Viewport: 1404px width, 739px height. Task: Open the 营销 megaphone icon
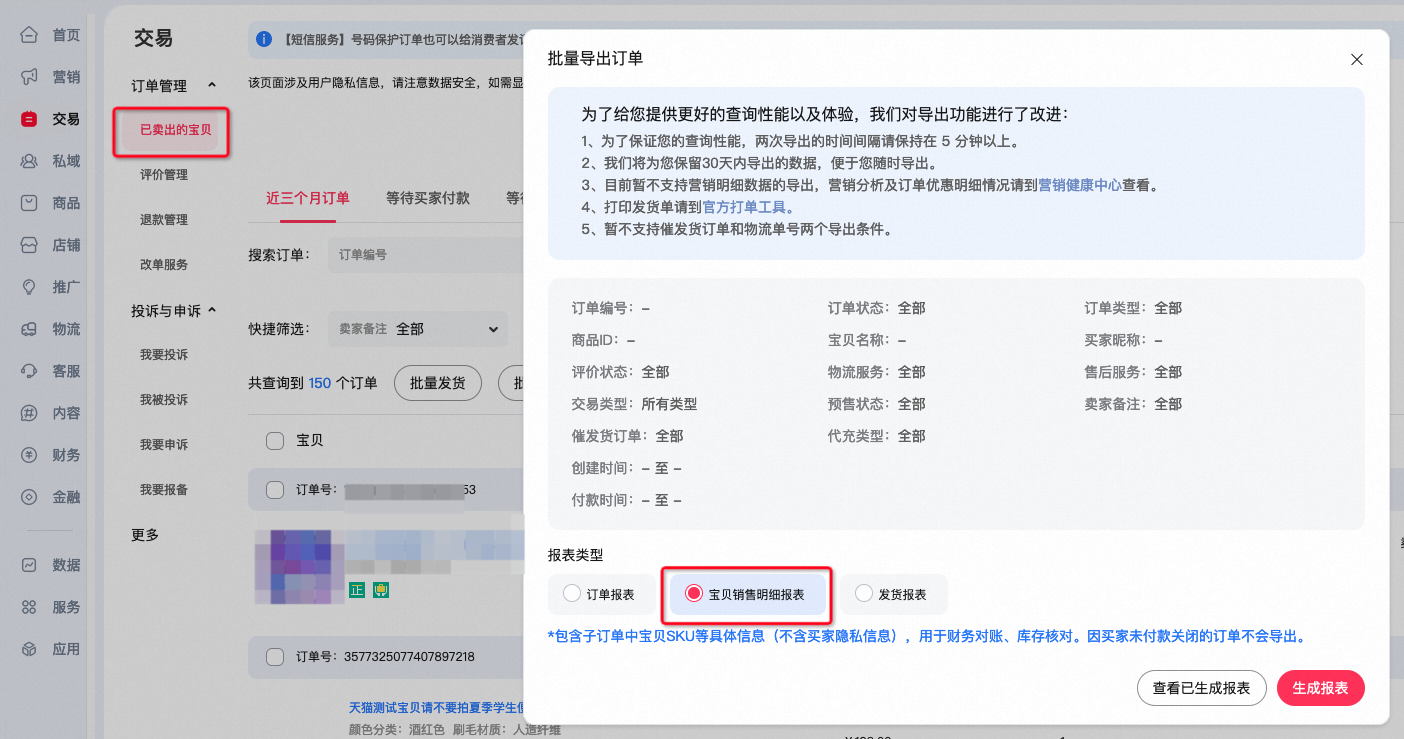[x=30, y=77]
